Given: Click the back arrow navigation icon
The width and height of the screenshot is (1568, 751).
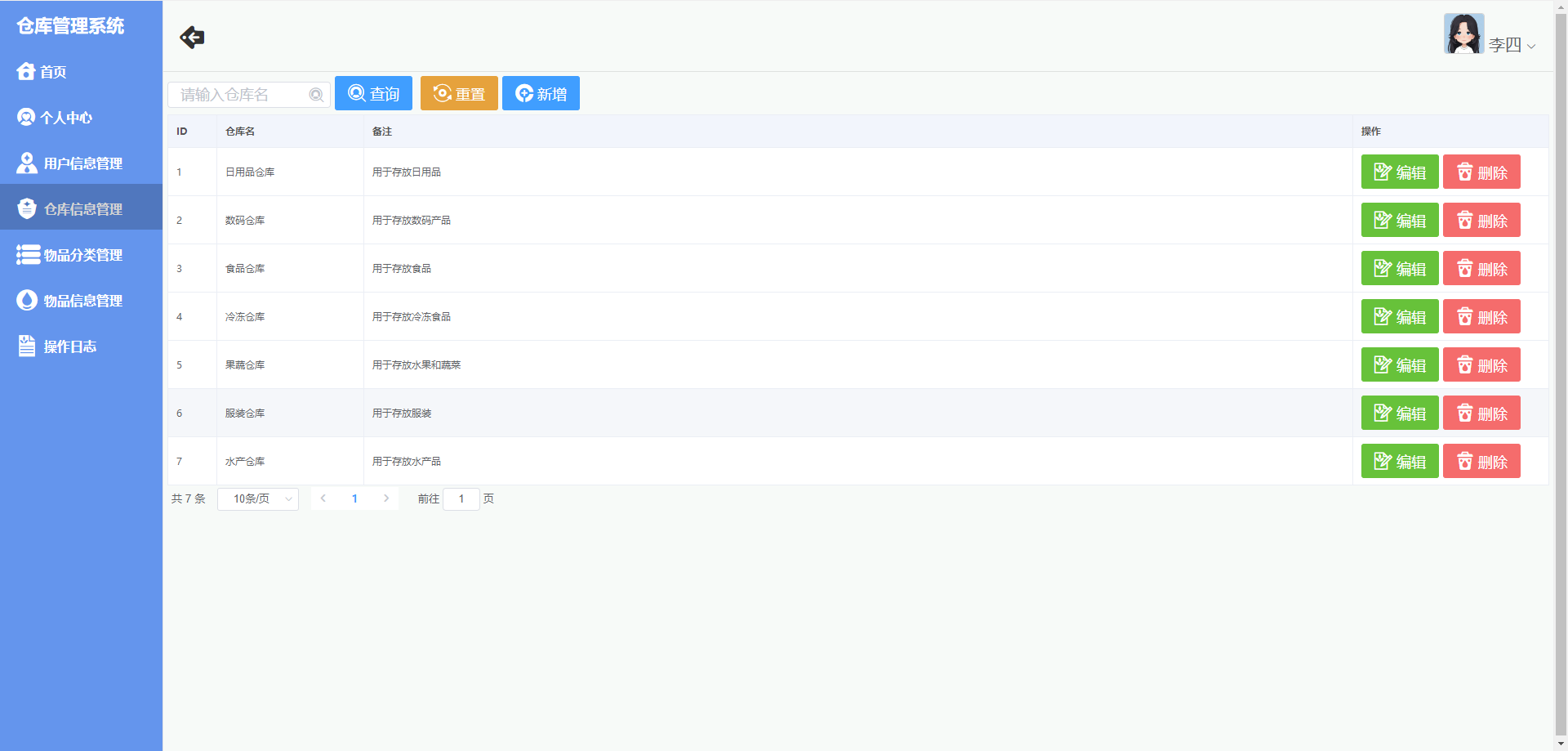Looking at the screenshot, I should point(192,37).
